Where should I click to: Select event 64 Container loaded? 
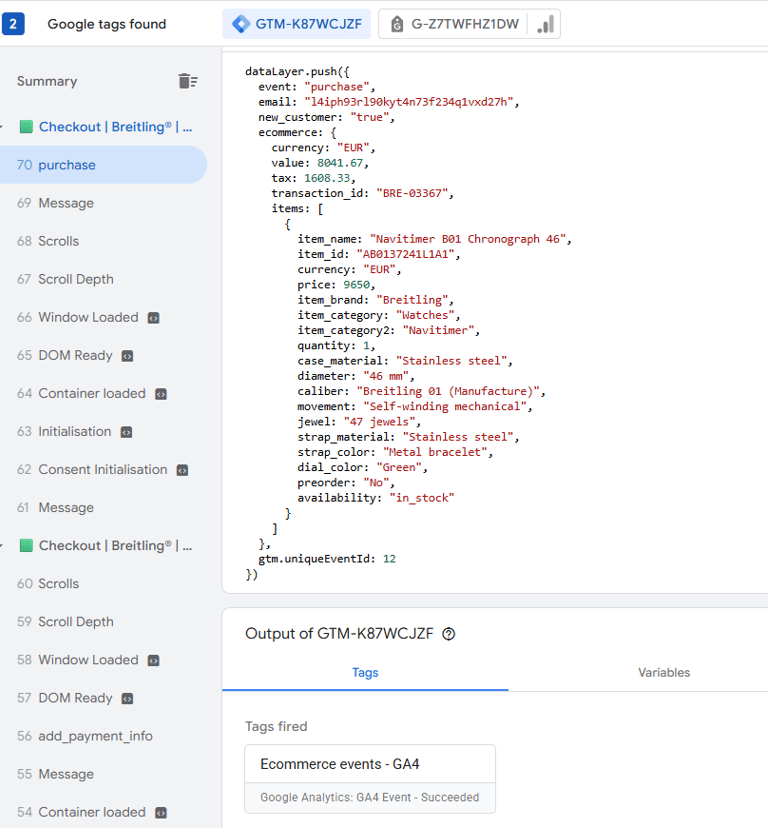click(x=91, y=394)
